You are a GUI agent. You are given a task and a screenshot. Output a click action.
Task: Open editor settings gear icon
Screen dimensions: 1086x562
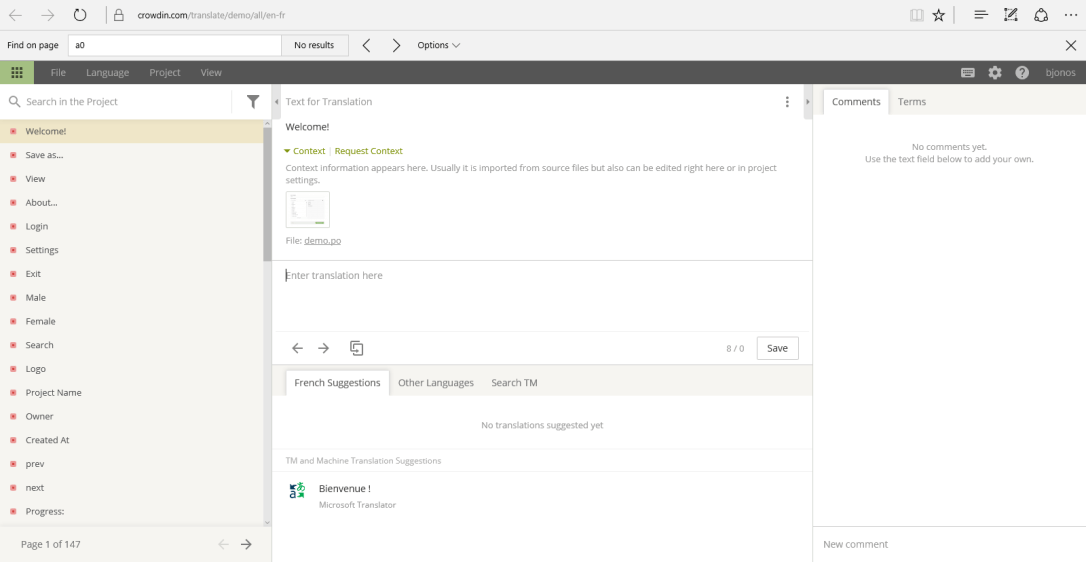click(x=995, y=73)
